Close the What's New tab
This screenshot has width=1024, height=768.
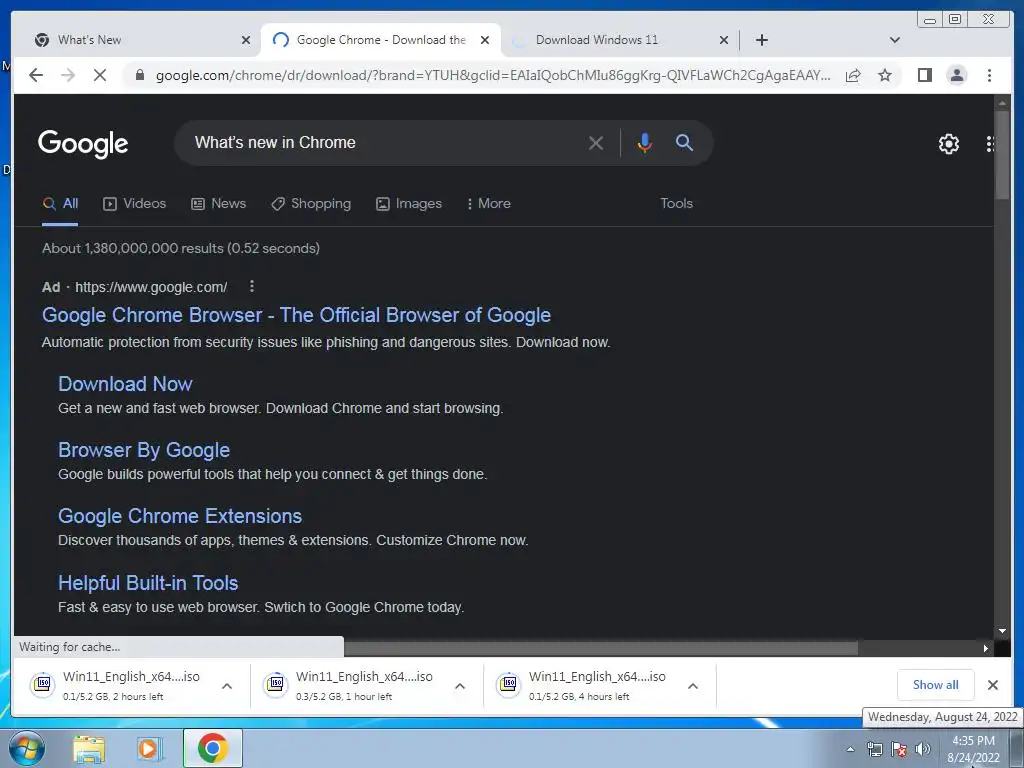click(x=246, y=40)
